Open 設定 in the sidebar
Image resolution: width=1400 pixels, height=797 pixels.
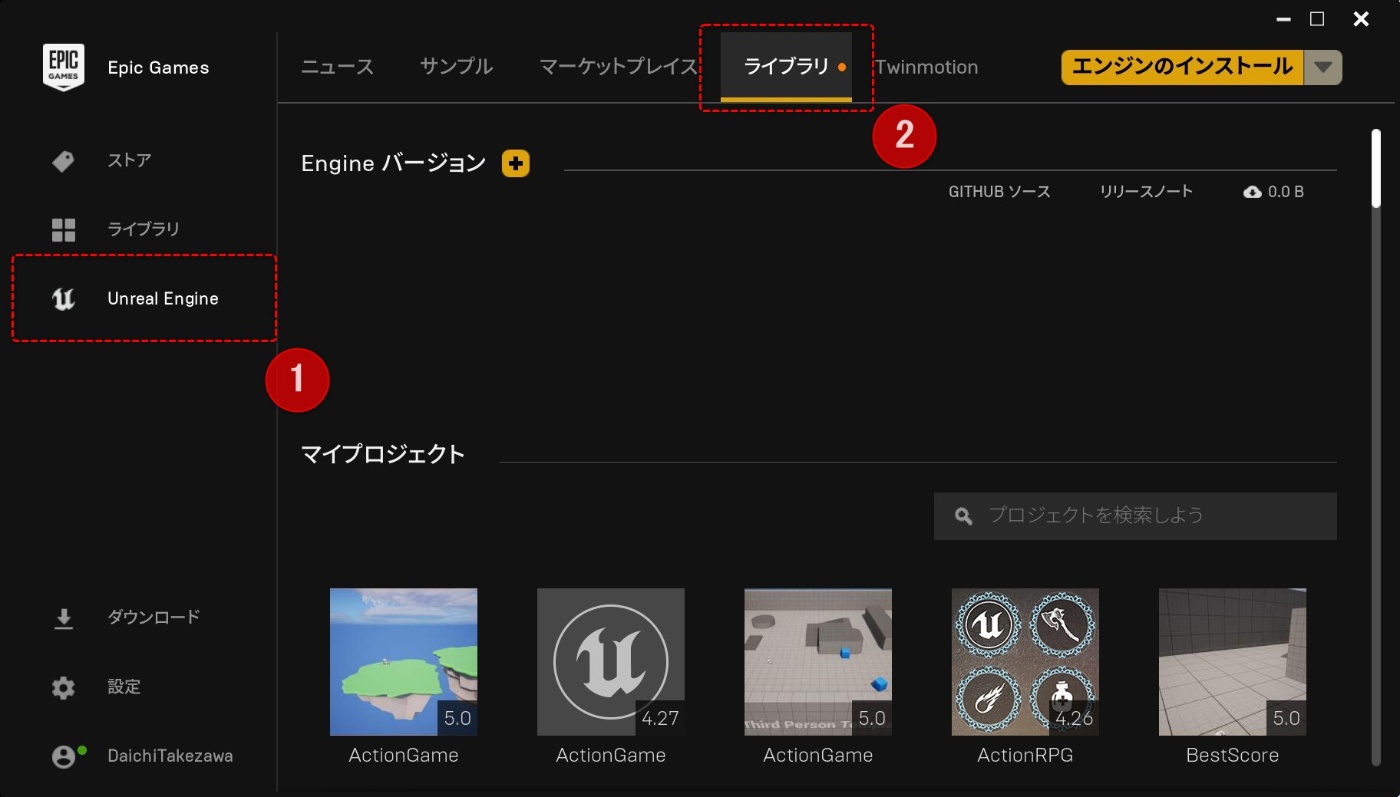[124, 687]
